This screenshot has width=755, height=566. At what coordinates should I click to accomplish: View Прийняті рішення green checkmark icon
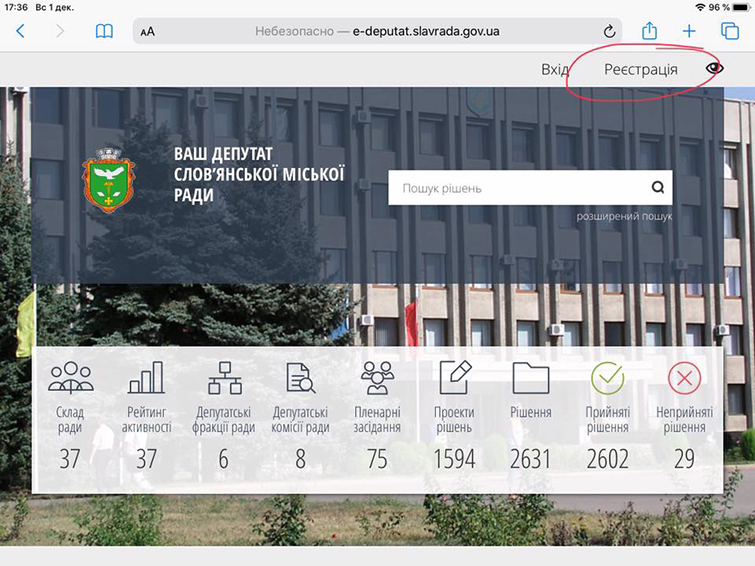(x=607, y=378)
